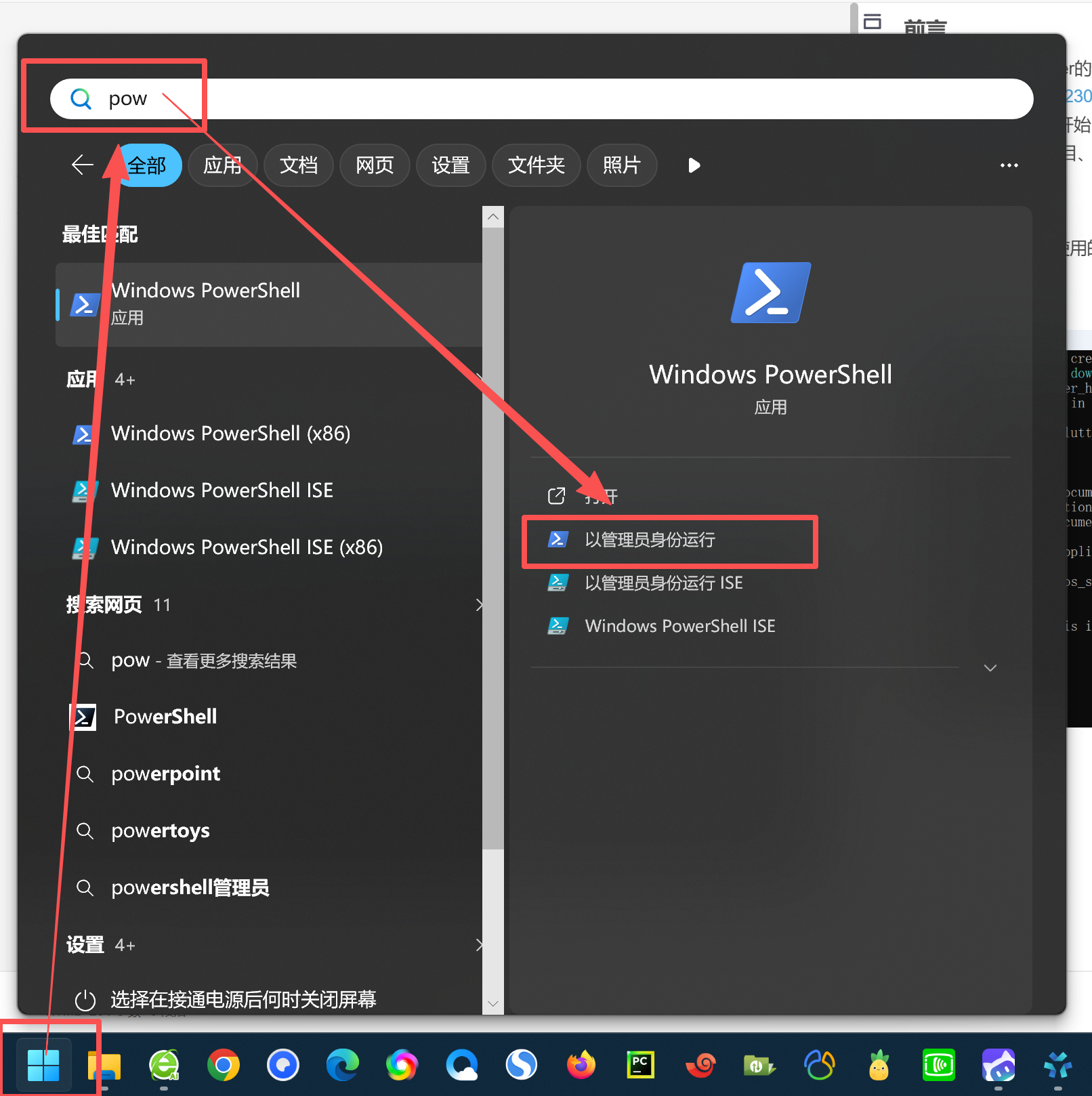This screenshot has height=1096, width=1092.
Task: Open File Explorer from the taskbar
Action: [x=104, y=1066]
